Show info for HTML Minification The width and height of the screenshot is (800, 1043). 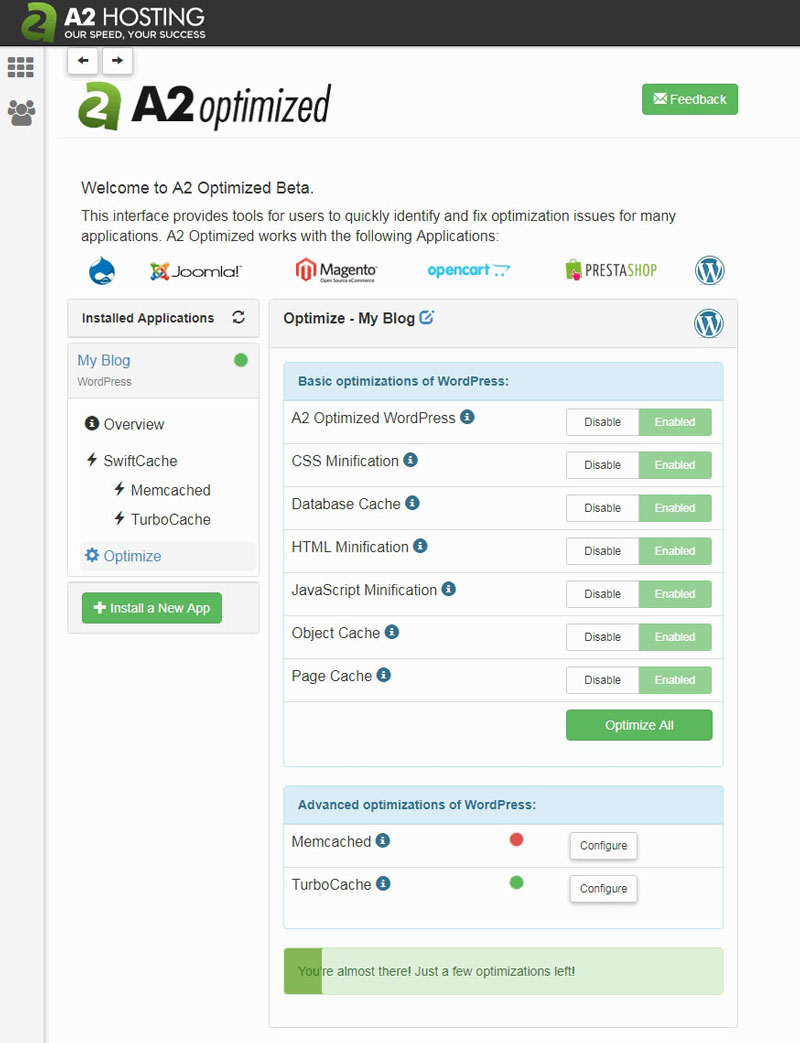[420, 546]
